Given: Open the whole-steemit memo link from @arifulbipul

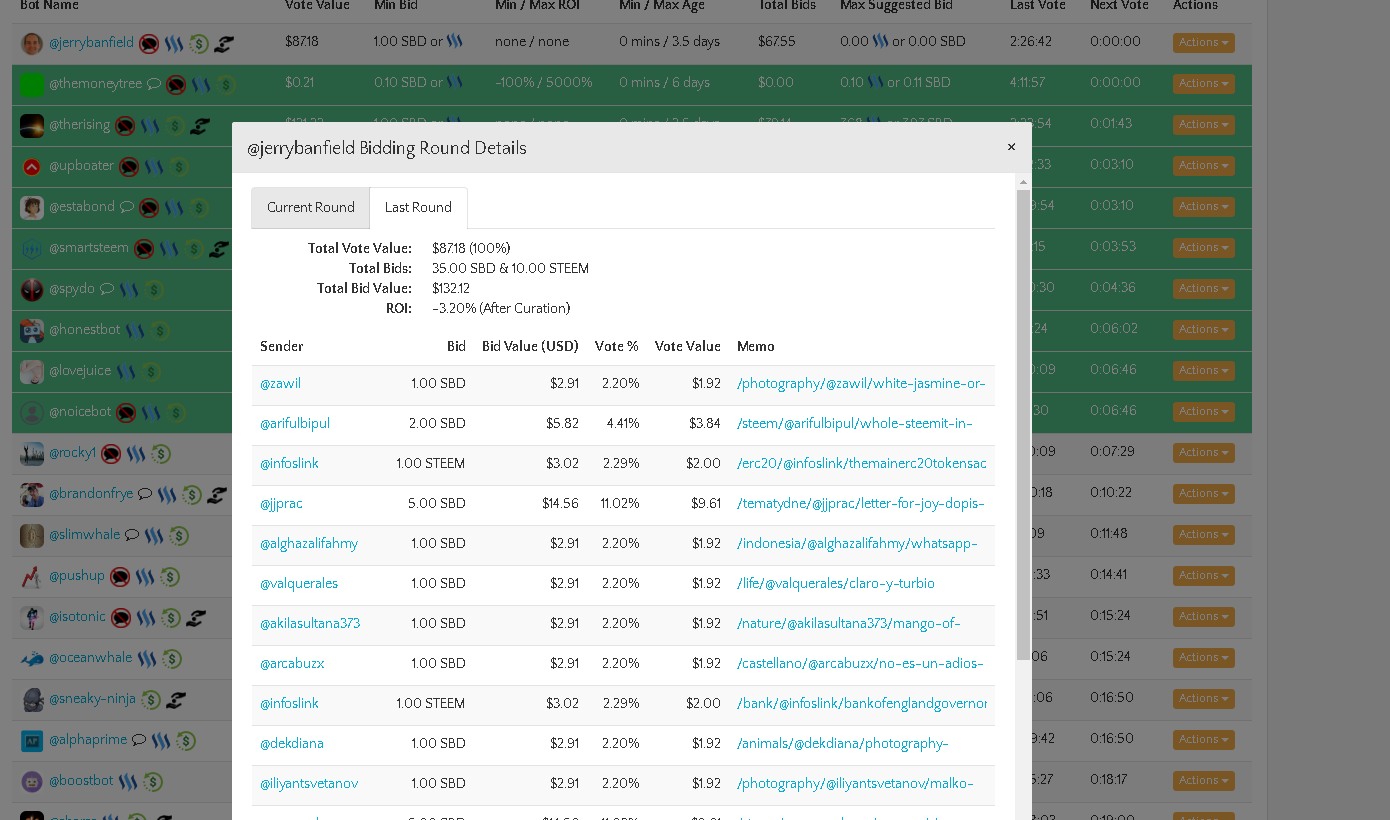Looking at the screenshot, I should 855,424.
